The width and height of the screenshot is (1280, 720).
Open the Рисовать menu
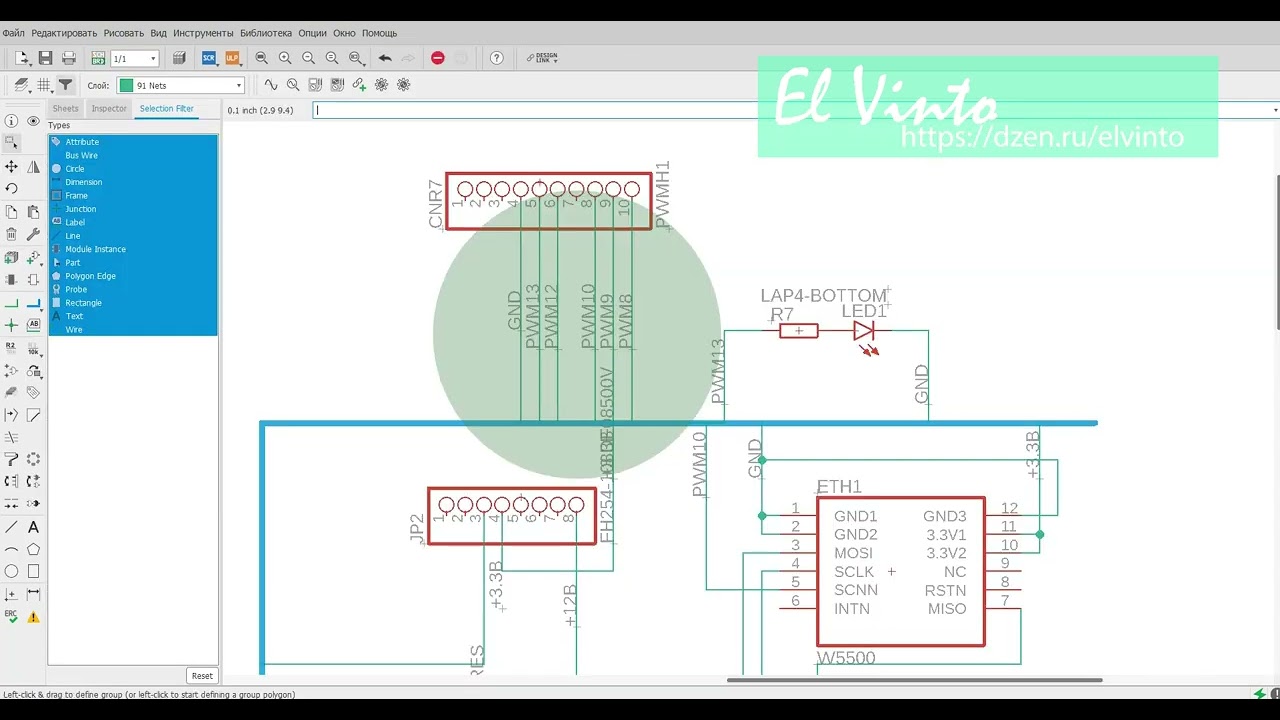[124, 33]
